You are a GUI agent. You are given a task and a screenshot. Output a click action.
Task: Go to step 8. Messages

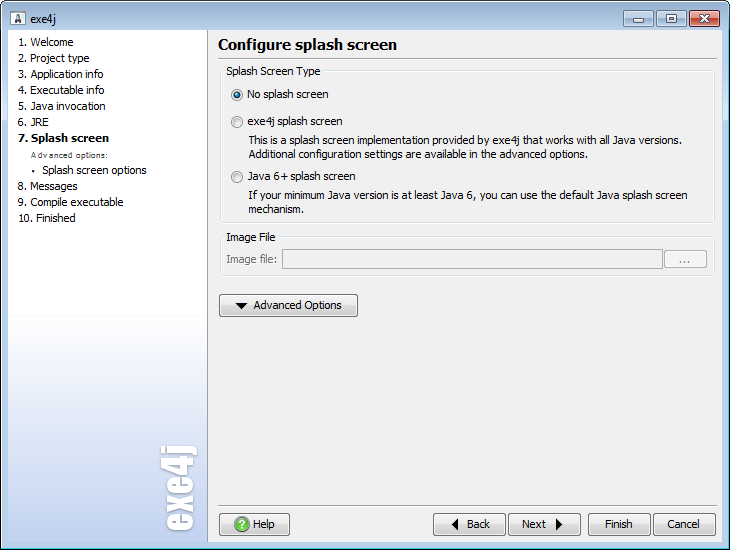47,186
